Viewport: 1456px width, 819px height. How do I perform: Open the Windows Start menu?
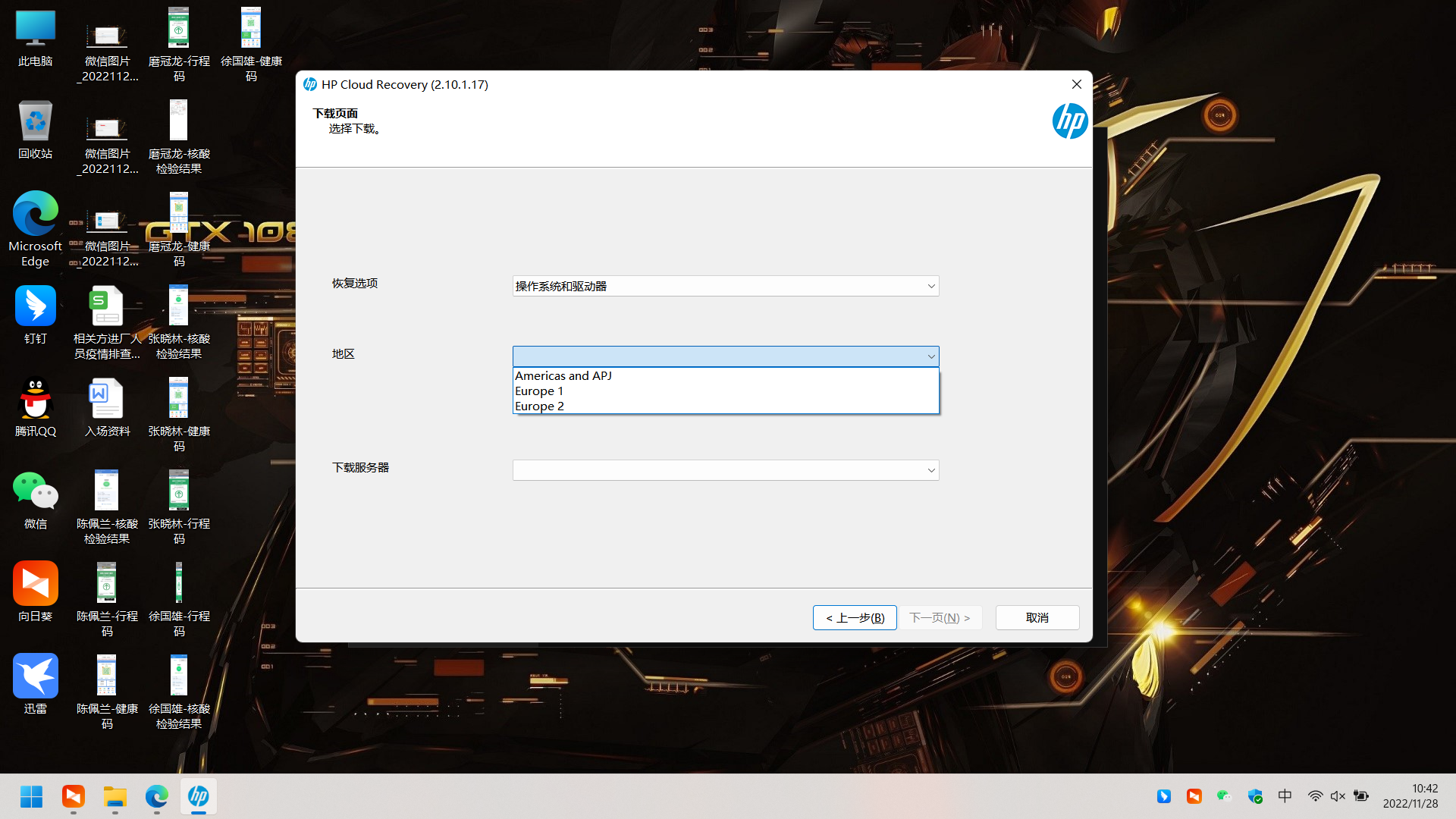point(31,796)
